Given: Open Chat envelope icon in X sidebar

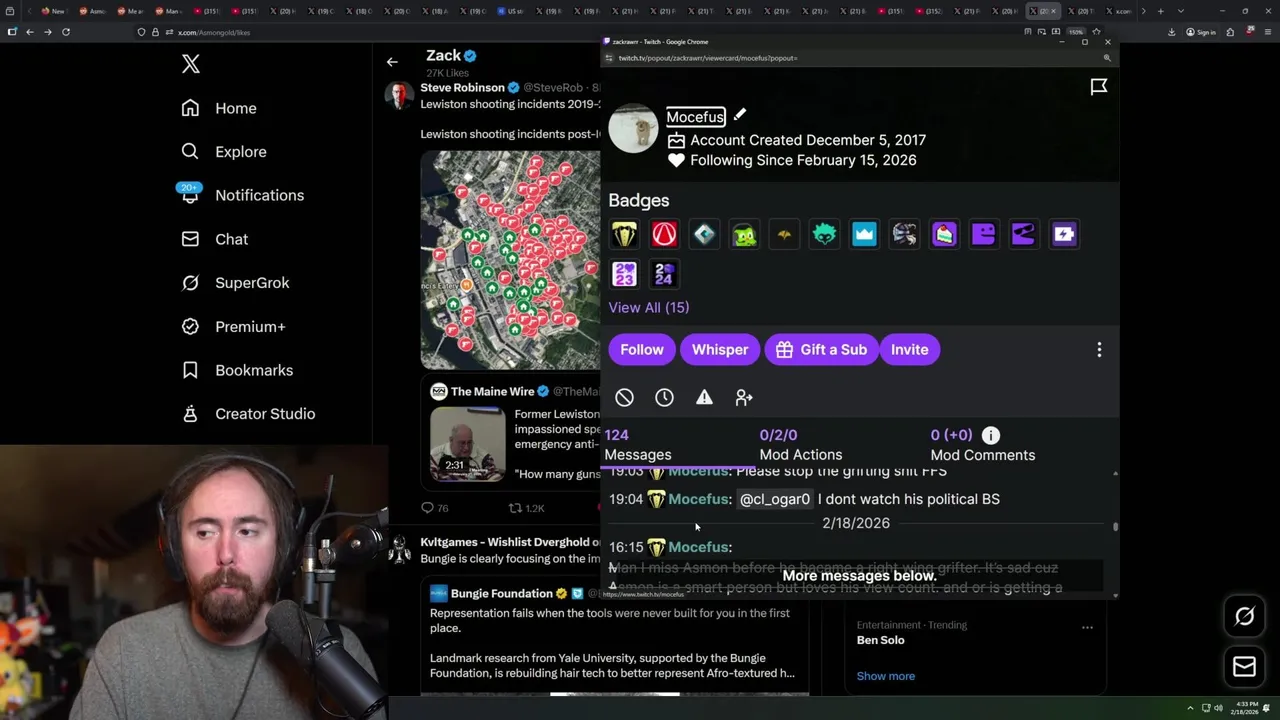Looking at the screenshot, I should [190, 239].
